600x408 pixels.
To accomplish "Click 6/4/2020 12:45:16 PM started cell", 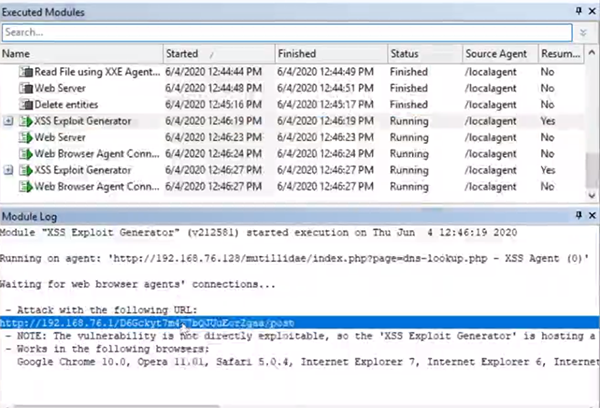I will pos(214,104).
